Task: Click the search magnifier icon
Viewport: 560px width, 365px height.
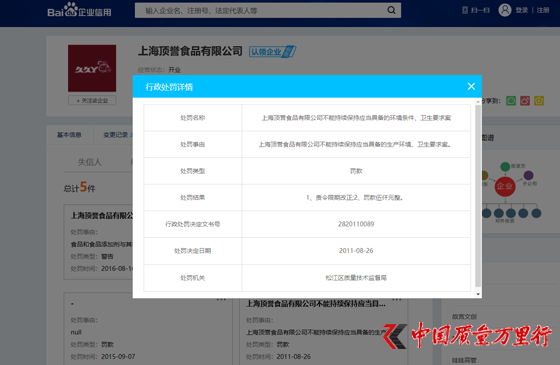Action: pos(391,10)
